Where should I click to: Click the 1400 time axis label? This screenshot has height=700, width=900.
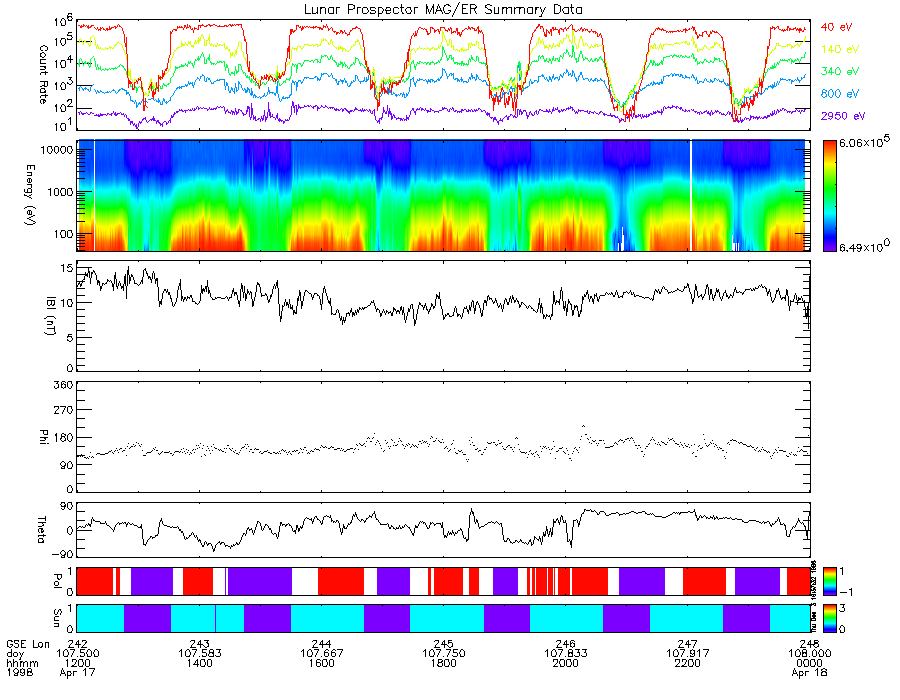(199, 663)
